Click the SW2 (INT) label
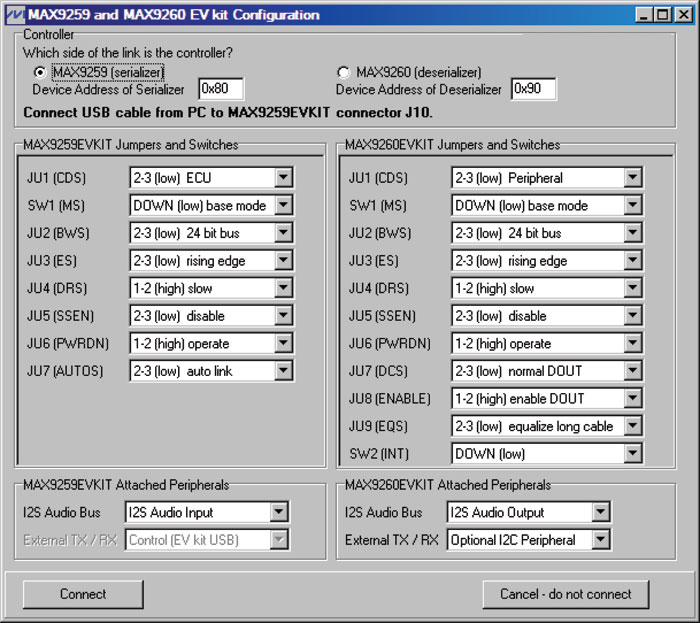This screenshot has height=623, width=700. [x=379, y=454]
